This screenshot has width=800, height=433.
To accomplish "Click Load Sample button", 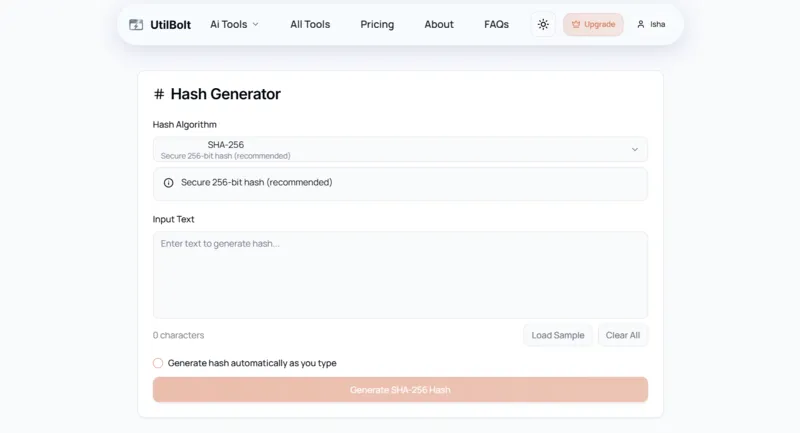I will tap(558, 335).
